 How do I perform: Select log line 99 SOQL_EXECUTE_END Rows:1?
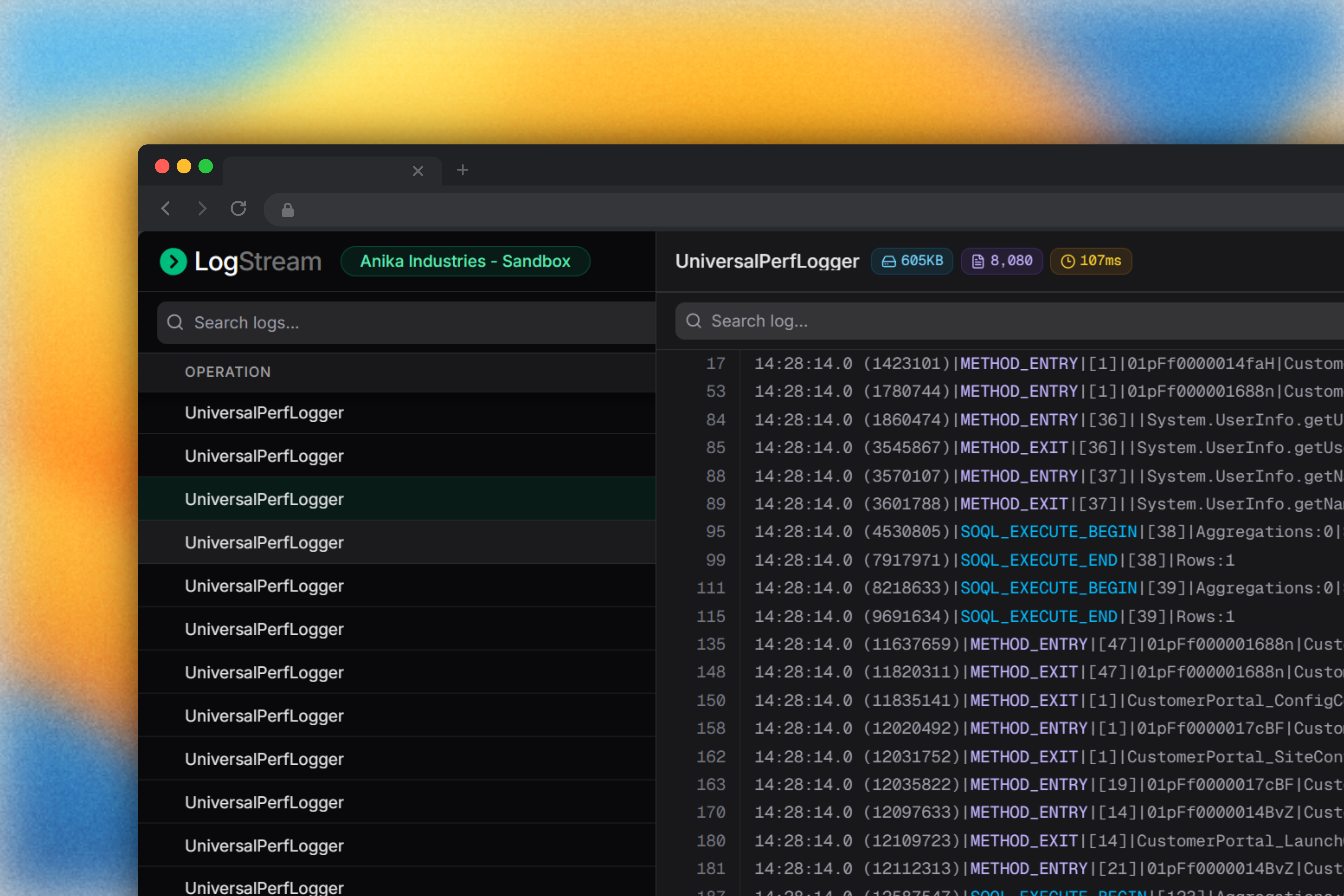pyautogui.click(x=1000, y=560)
